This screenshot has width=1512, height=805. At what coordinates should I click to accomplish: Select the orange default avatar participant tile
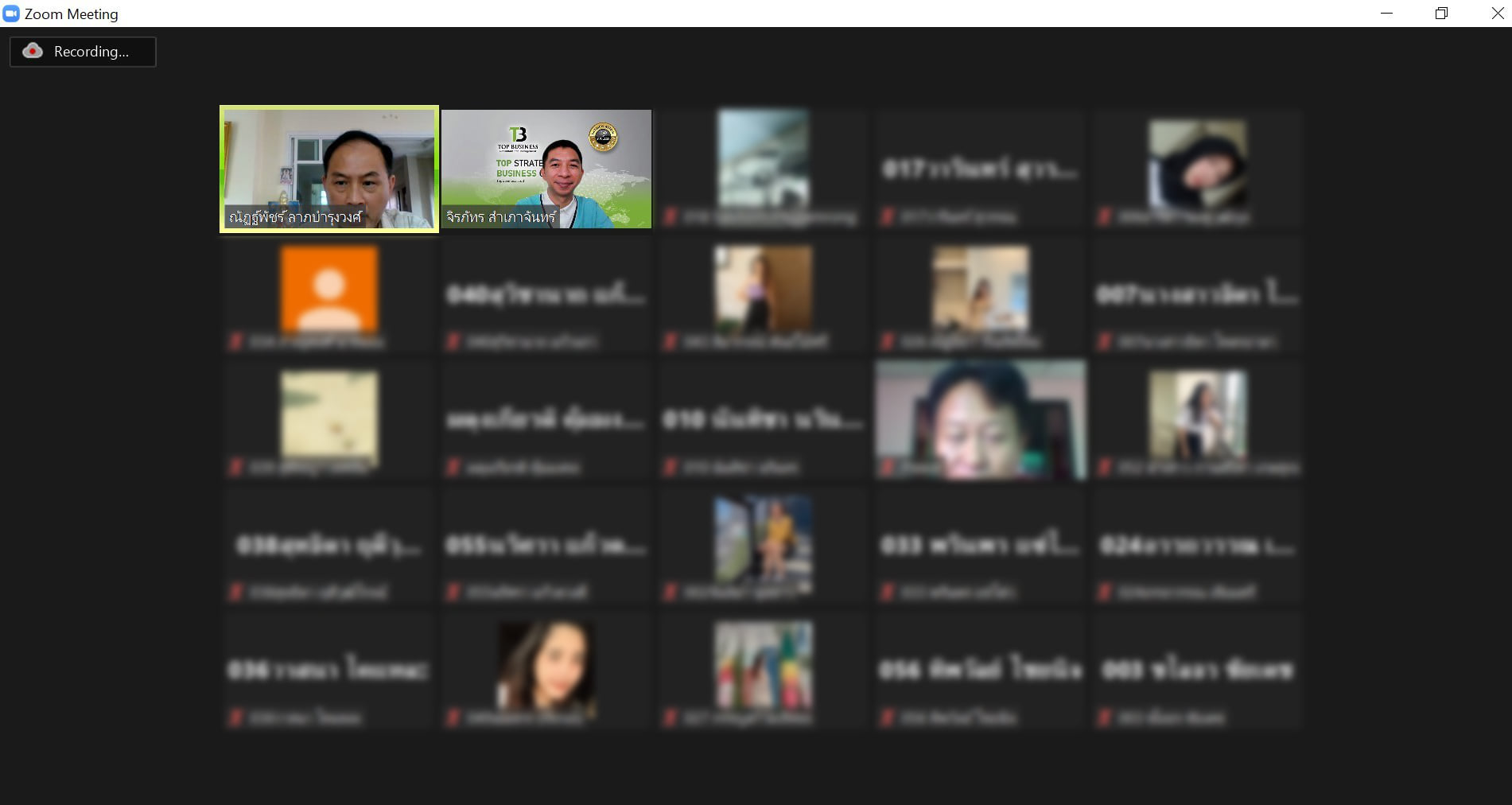(x=329, y=295)
